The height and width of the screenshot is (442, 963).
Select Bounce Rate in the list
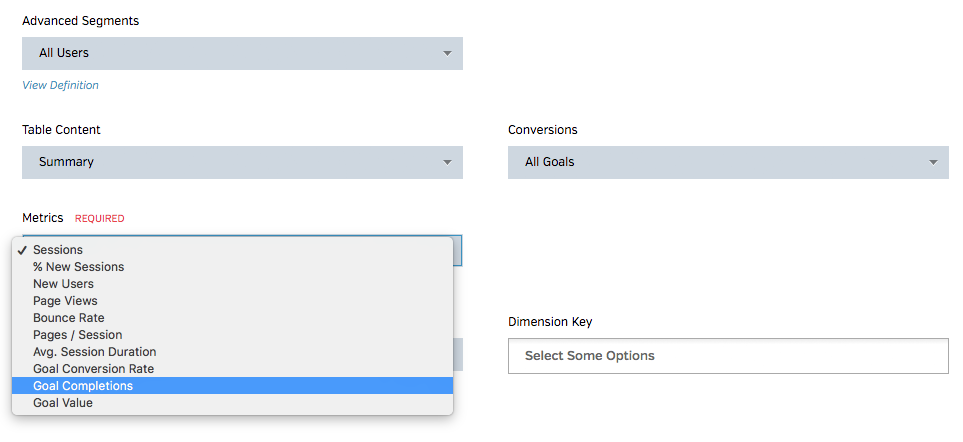pos(68,318)
